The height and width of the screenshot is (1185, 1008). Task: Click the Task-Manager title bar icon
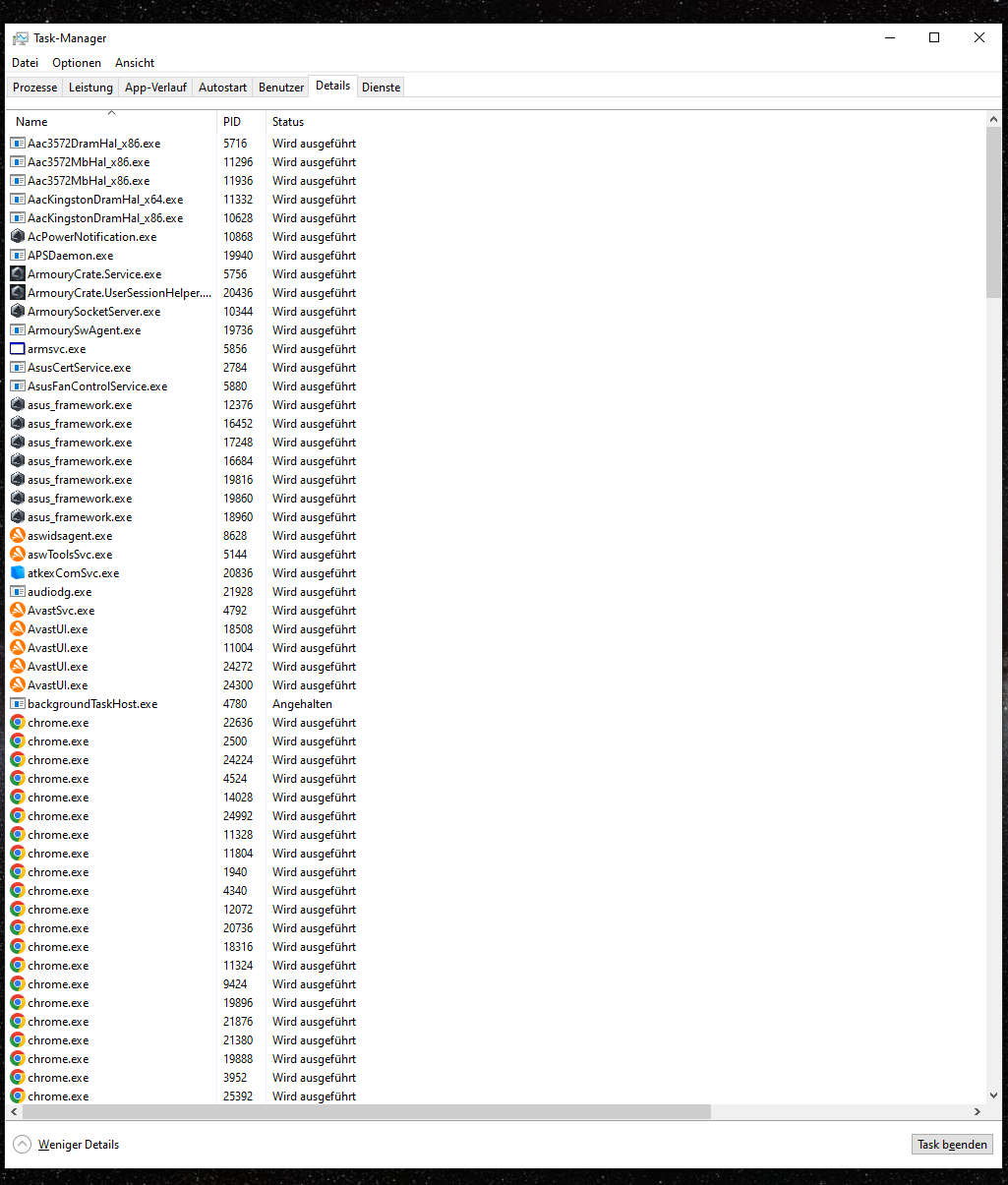(x=21, y=38)
